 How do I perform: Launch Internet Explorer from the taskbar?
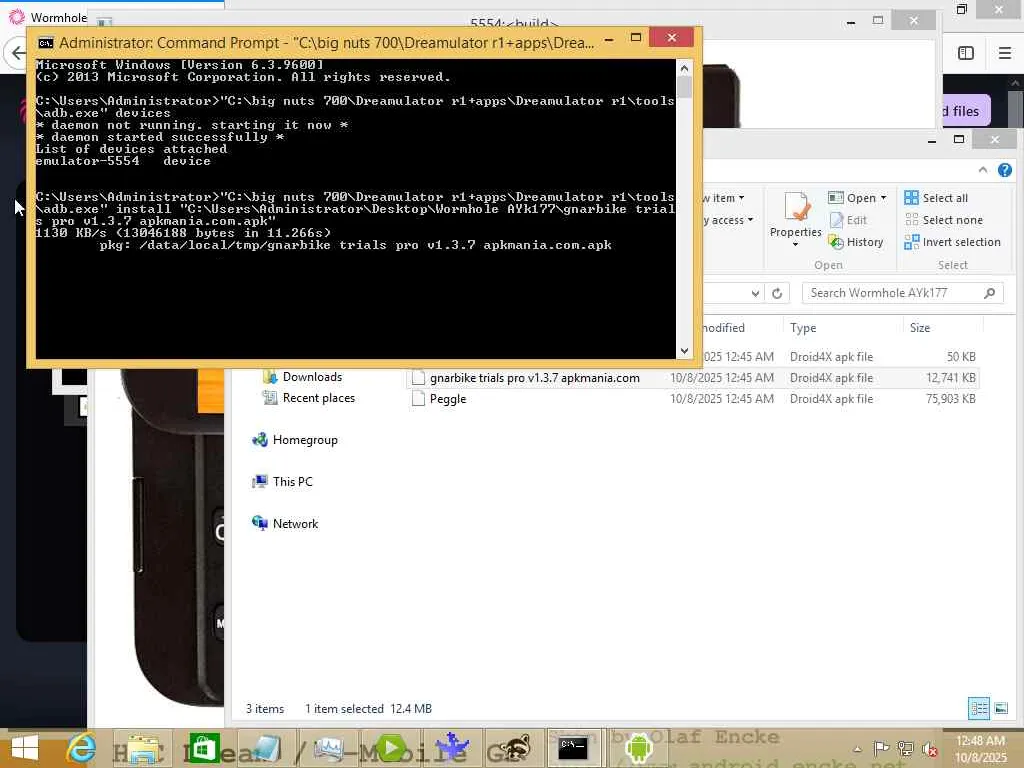(x=82, y=748)
